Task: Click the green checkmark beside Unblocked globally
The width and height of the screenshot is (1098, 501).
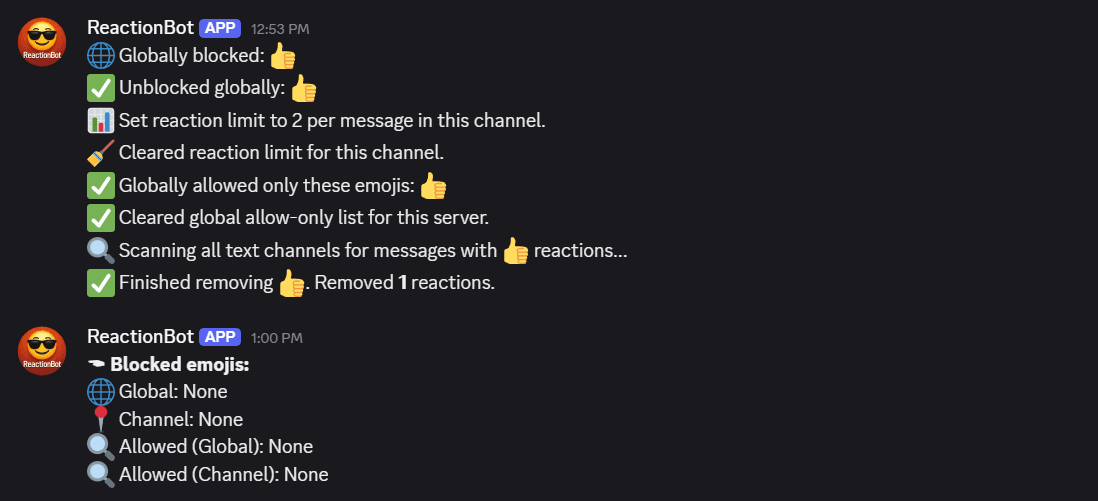Action: click(101, 88)
